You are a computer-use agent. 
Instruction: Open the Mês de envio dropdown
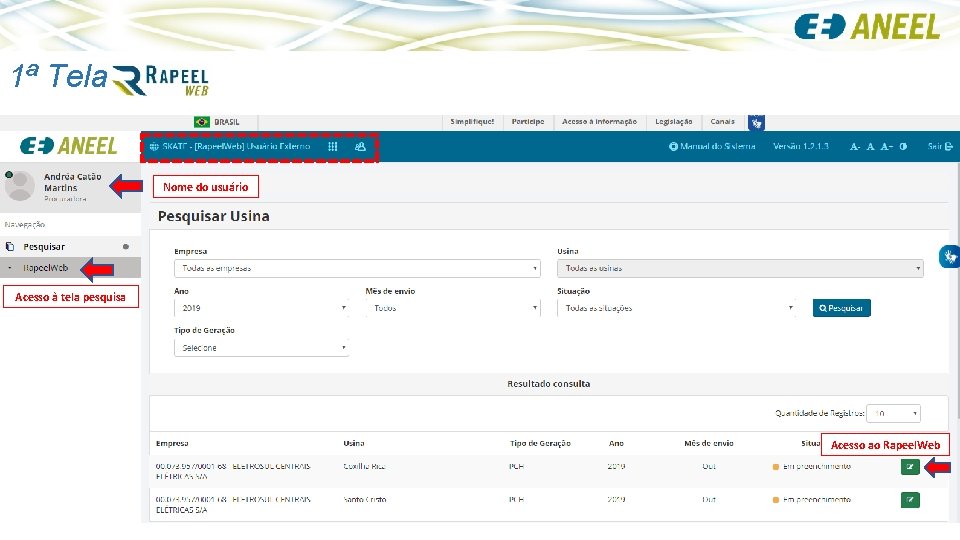coord(452,308)
